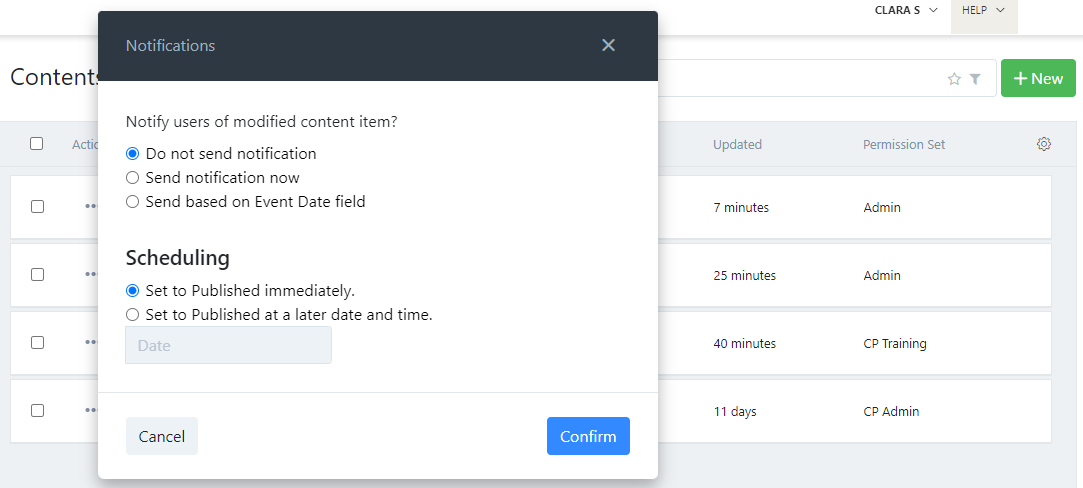The width and height of the screenshot is (1083, 488).
Task: Select Do not send notification
Action: coord(133,153)
